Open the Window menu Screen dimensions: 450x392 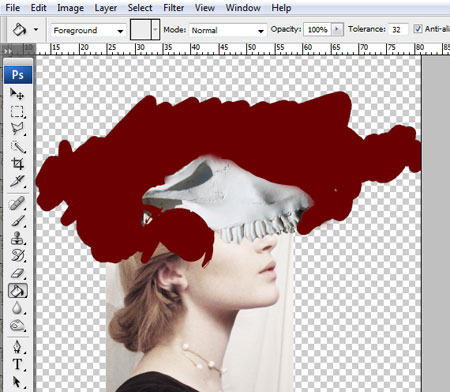(x=243, y=8)
